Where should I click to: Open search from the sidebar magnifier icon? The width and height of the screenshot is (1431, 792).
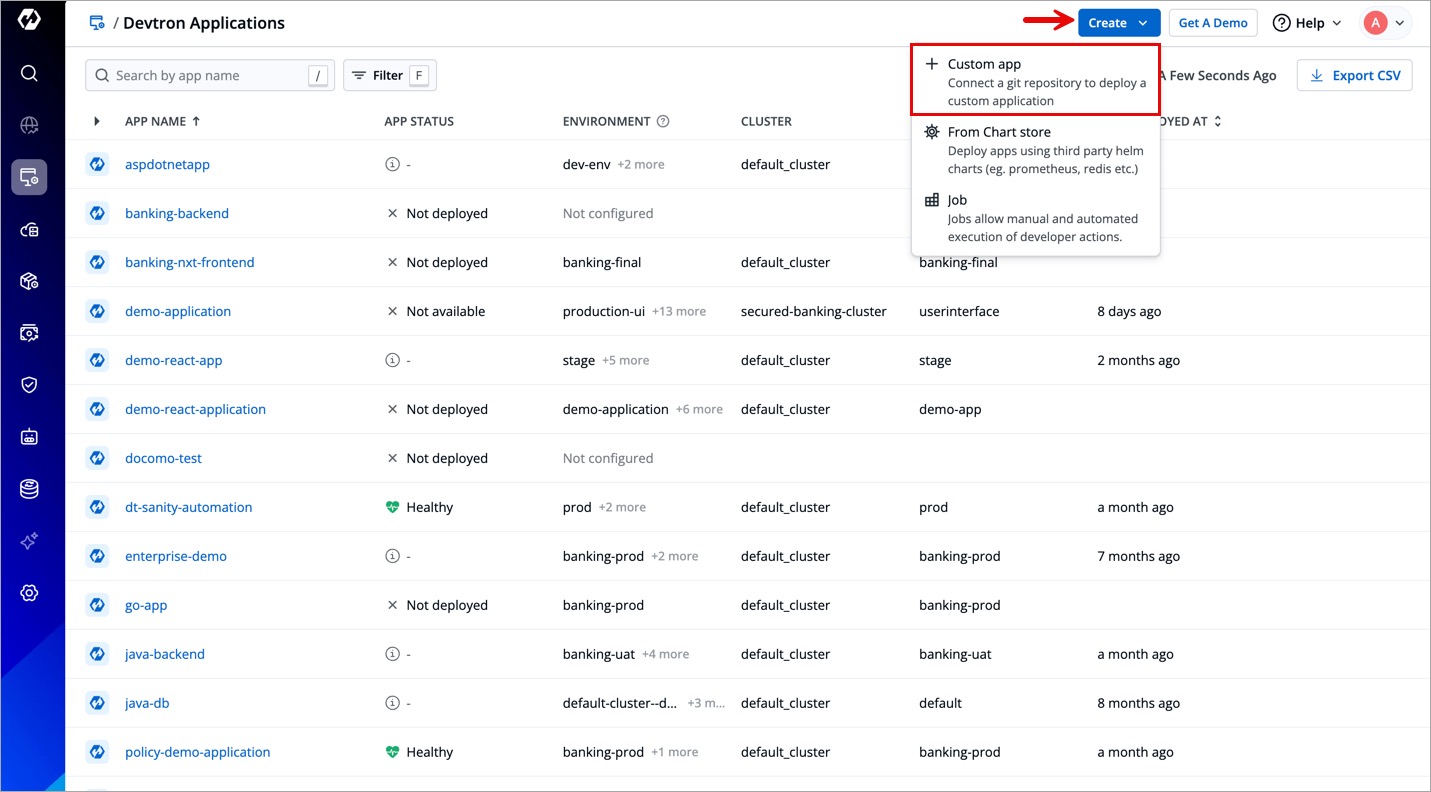29,73
